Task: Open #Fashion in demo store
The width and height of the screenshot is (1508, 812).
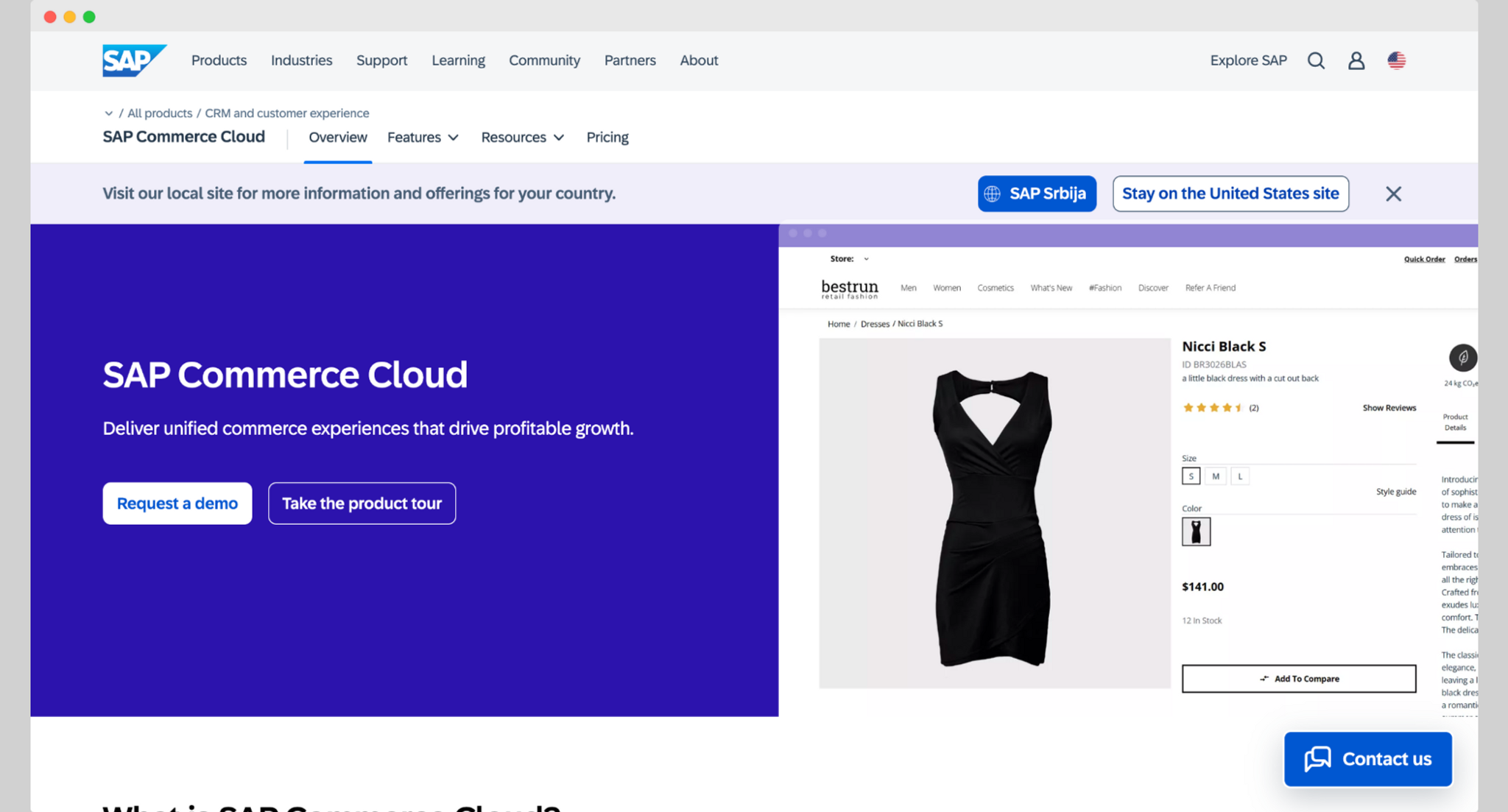Action: tap(1104, 288)
